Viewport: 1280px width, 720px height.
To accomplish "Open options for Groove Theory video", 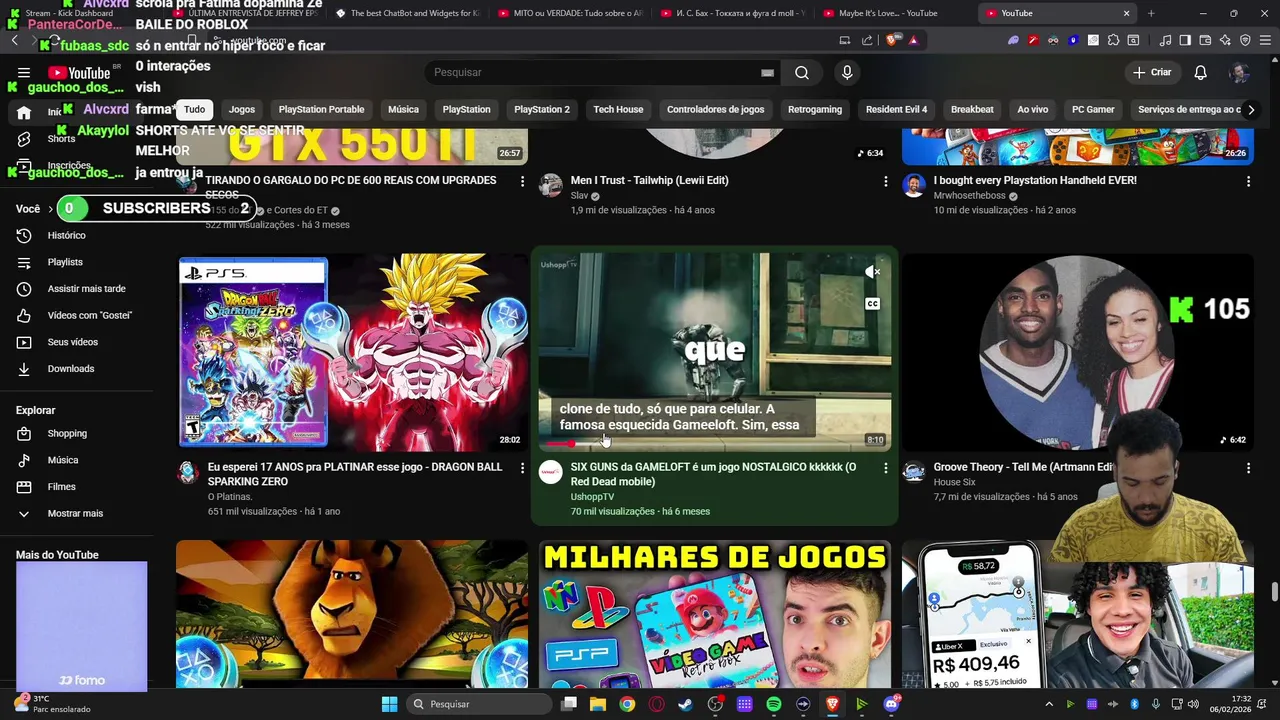I will click(x=1248, y=468).
